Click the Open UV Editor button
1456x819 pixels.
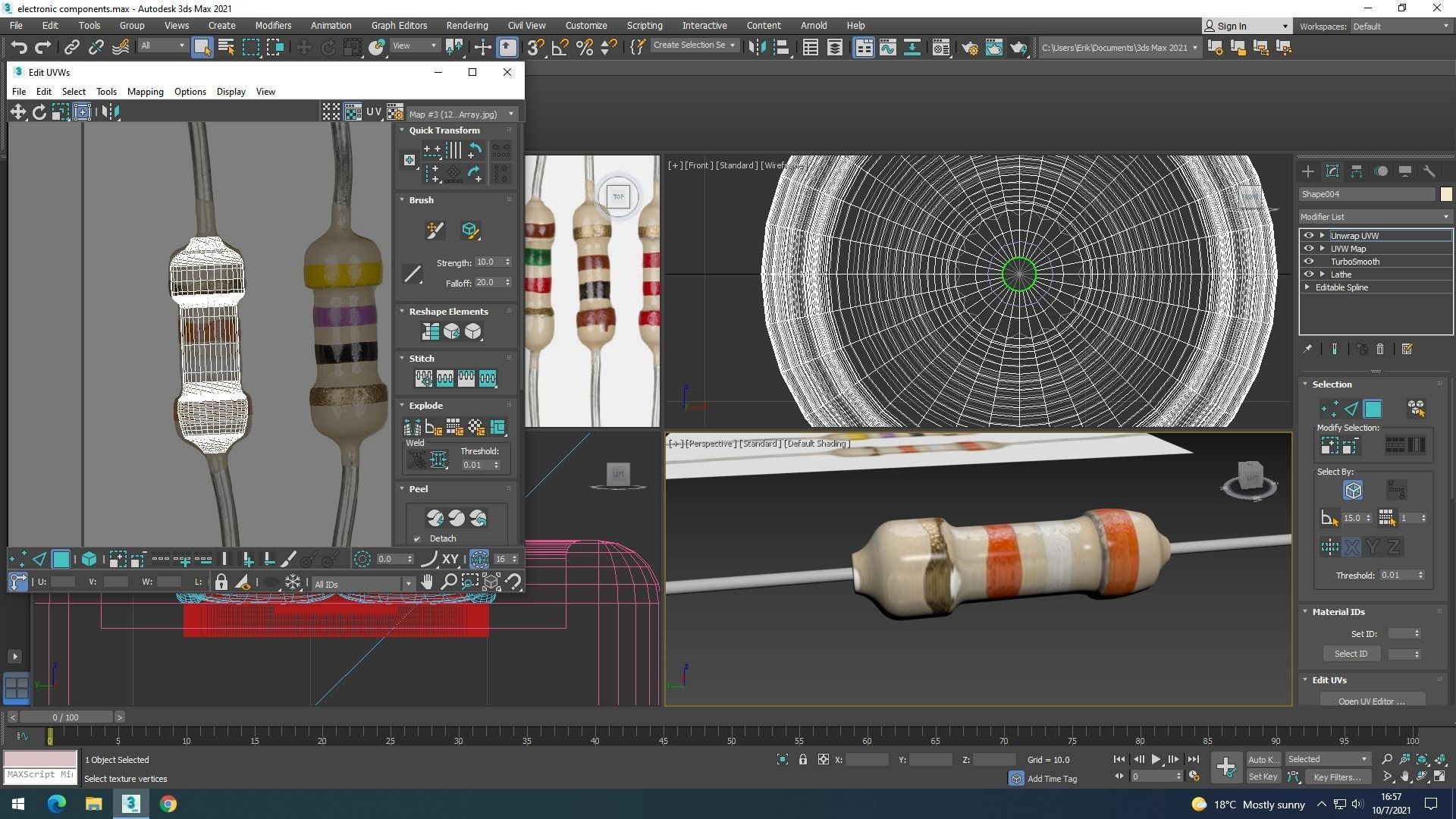(1371, 701)
